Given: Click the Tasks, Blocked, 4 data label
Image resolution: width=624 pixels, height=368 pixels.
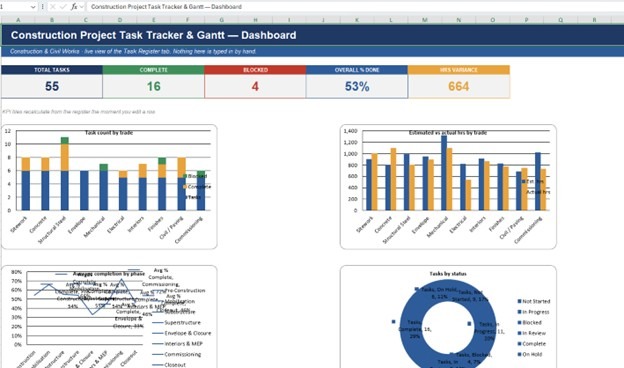Looking at the screenshot, I should click(474, 357).
